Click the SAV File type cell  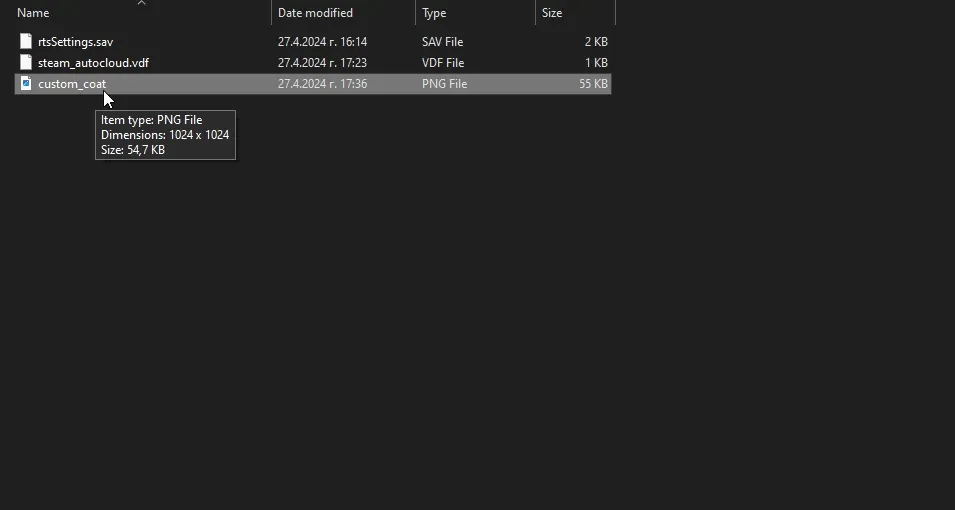click(442, 42)
